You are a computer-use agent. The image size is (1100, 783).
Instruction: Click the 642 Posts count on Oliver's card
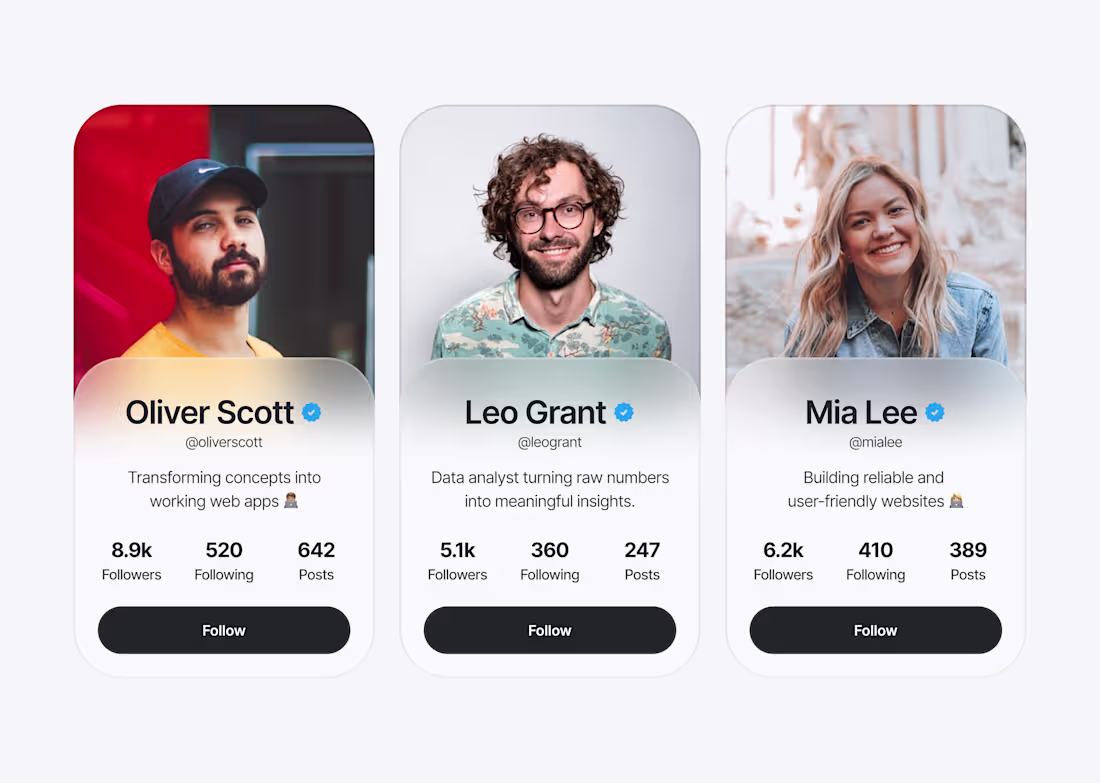pos(316,561)
